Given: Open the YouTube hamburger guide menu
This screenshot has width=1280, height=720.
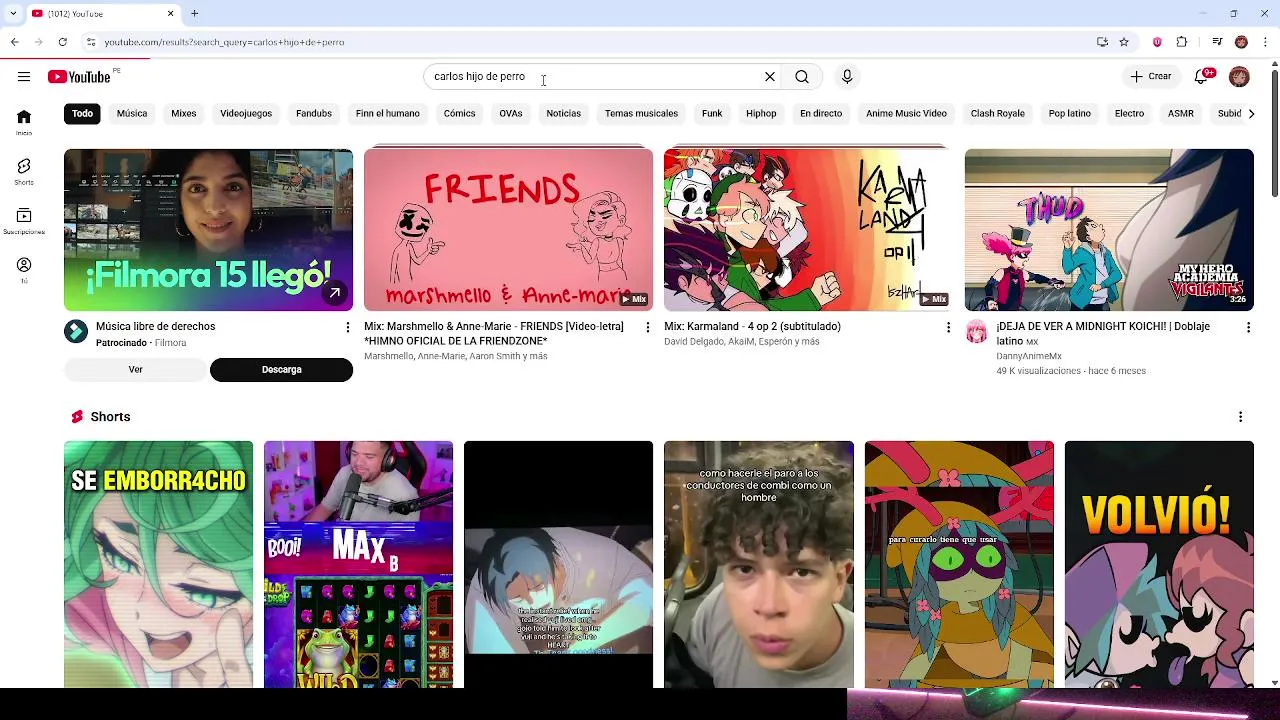Looking at the screenshot, I should 23,76.
